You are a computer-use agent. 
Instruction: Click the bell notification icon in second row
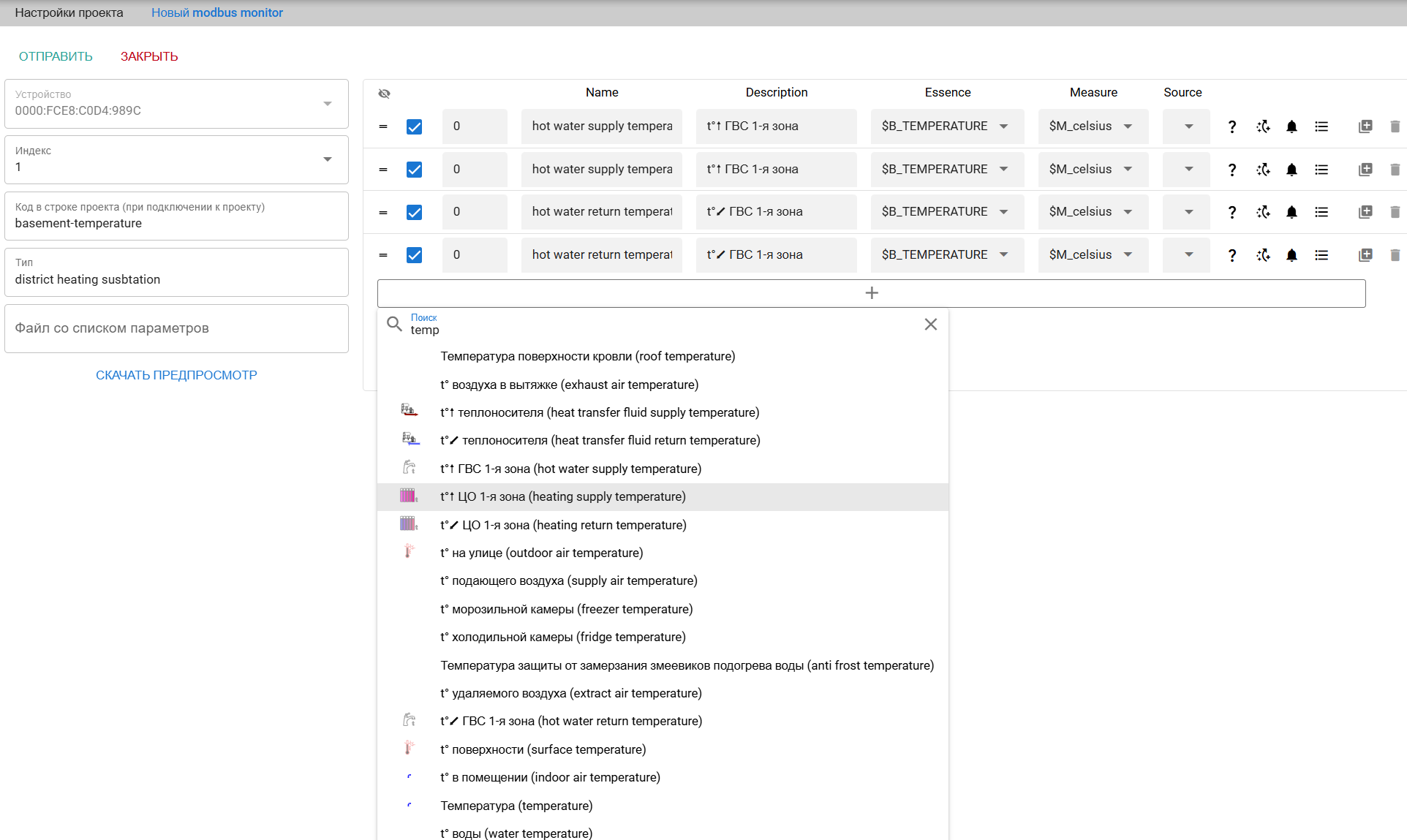click(1291, 170)
